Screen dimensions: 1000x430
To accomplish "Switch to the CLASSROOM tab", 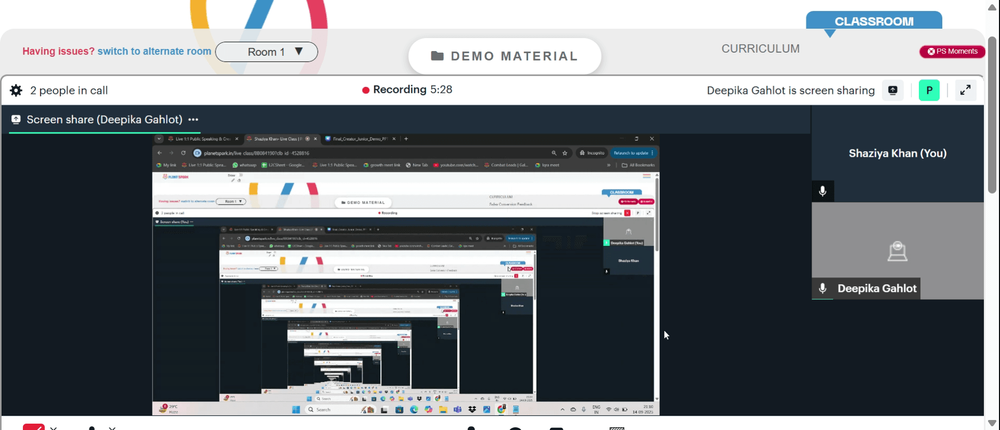I will [x=874, y=21].
